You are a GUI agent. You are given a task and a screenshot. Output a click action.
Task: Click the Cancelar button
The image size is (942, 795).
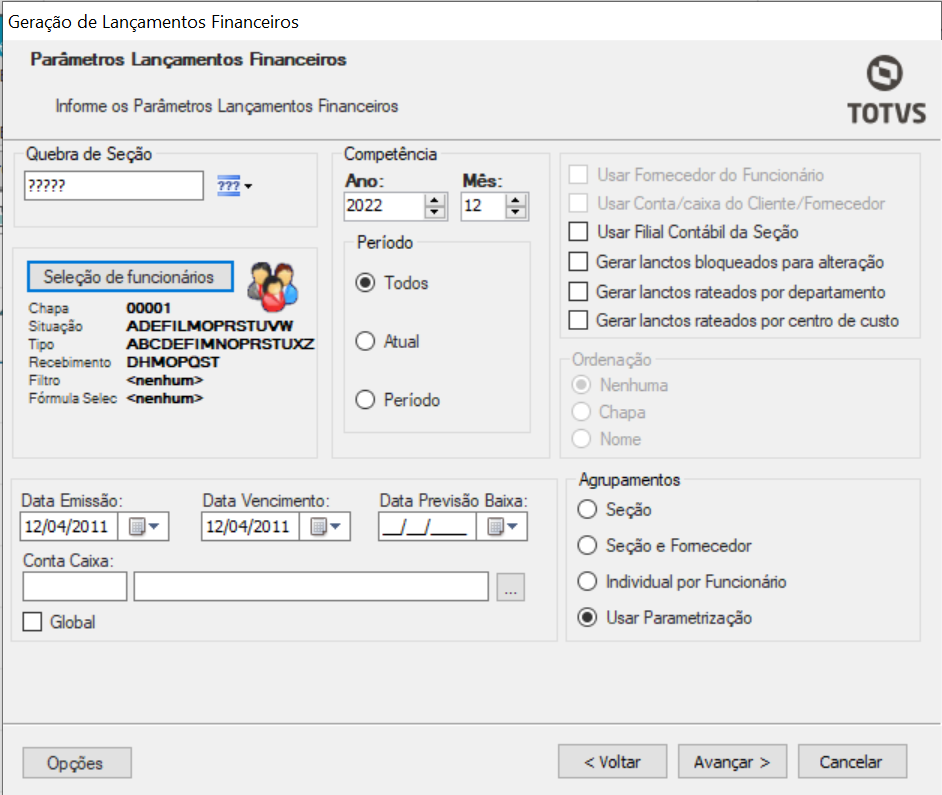pos(852,762)
